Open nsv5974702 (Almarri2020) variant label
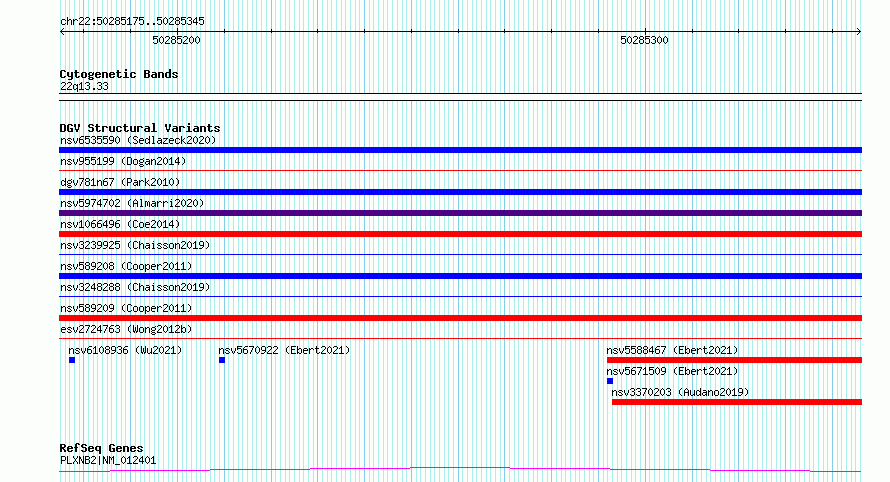Viewport: 890px width, 482px height. pos(132,203)
